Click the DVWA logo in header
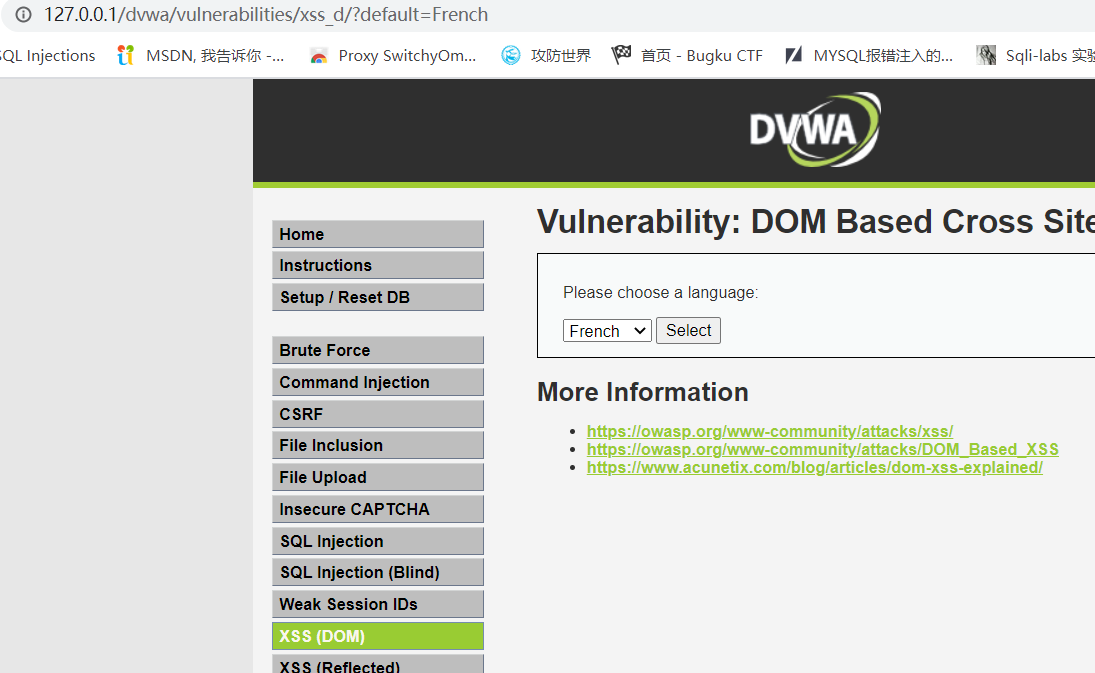This screenshot has width=1095, height=673. [814, 130]
